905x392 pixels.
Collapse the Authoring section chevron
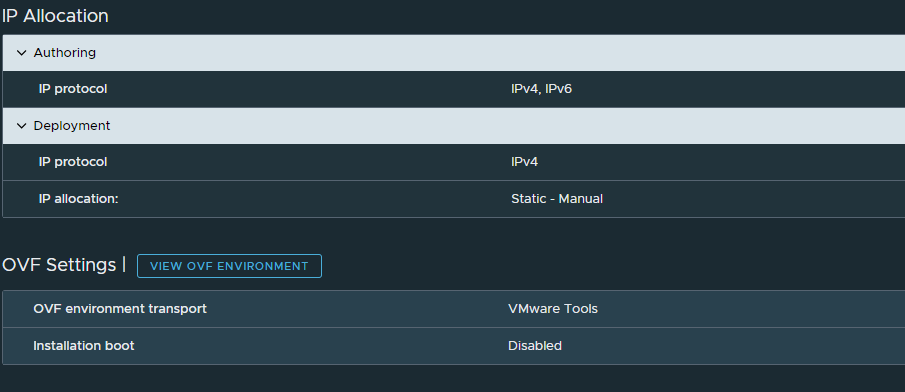click(x=21, y=53)
